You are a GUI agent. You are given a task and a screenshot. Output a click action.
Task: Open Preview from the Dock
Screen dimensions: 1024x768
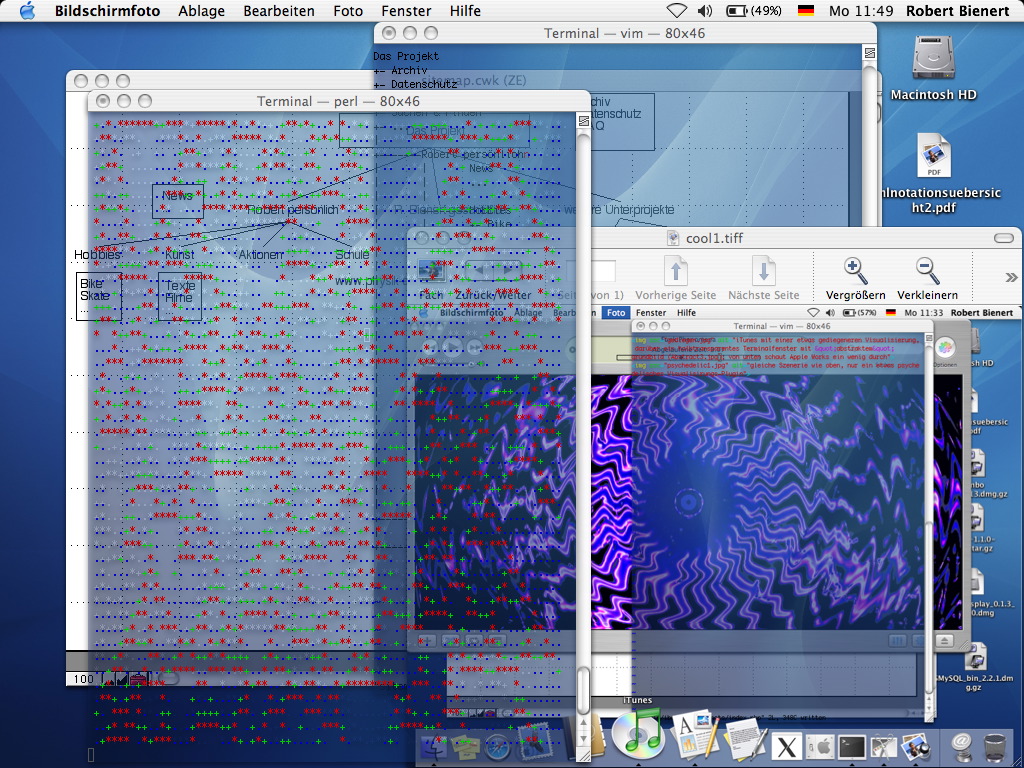[916, 746]
